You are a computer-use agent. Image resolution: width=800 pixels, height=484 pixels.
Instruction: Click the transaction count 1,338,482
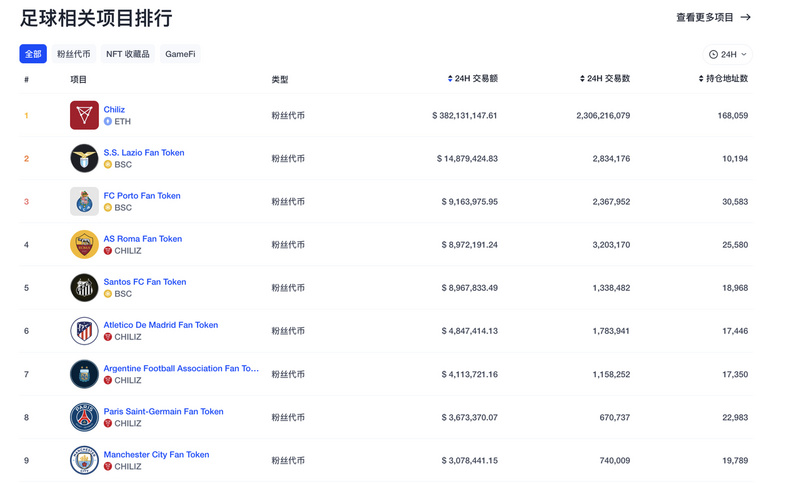pos(611,288)
